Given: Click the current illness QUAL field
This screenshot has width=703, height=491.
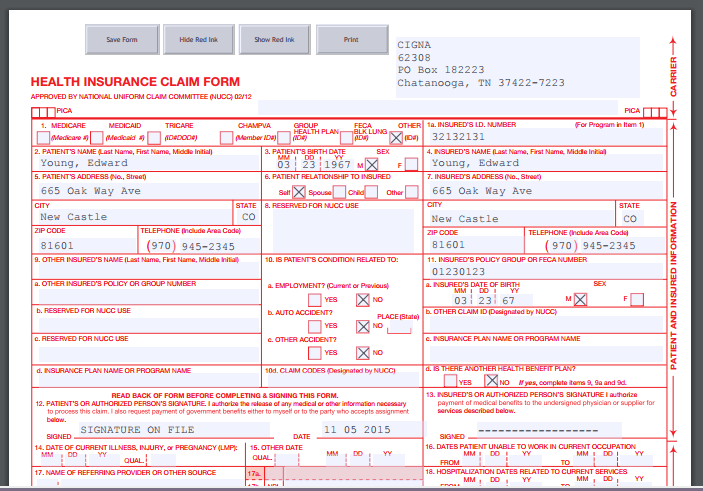Looking at the screenshot, I should click(163, 460).
